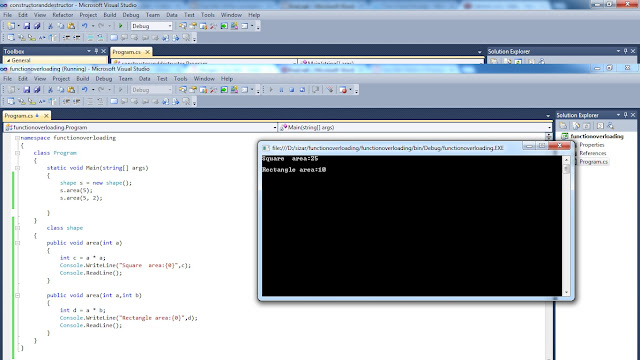Click "Rectangle area:10" console output line
Screen dimensions: 640x360
294,169
